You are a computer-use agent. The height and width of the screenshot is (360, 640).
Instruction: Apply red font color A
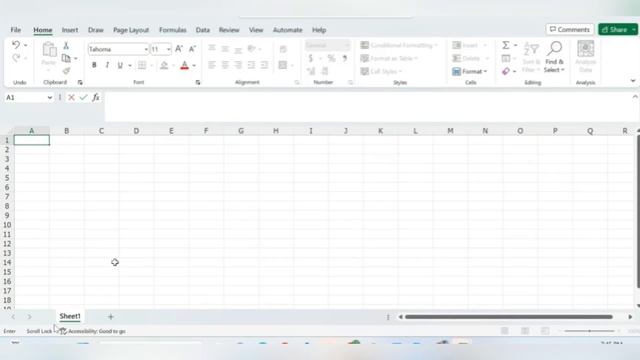[x=184, y=65]
